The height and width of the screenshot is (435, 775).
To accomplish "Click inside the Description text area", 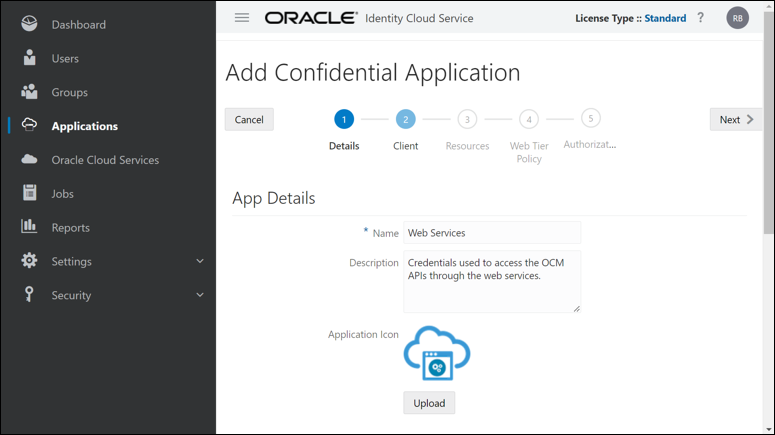I will 492,282.
